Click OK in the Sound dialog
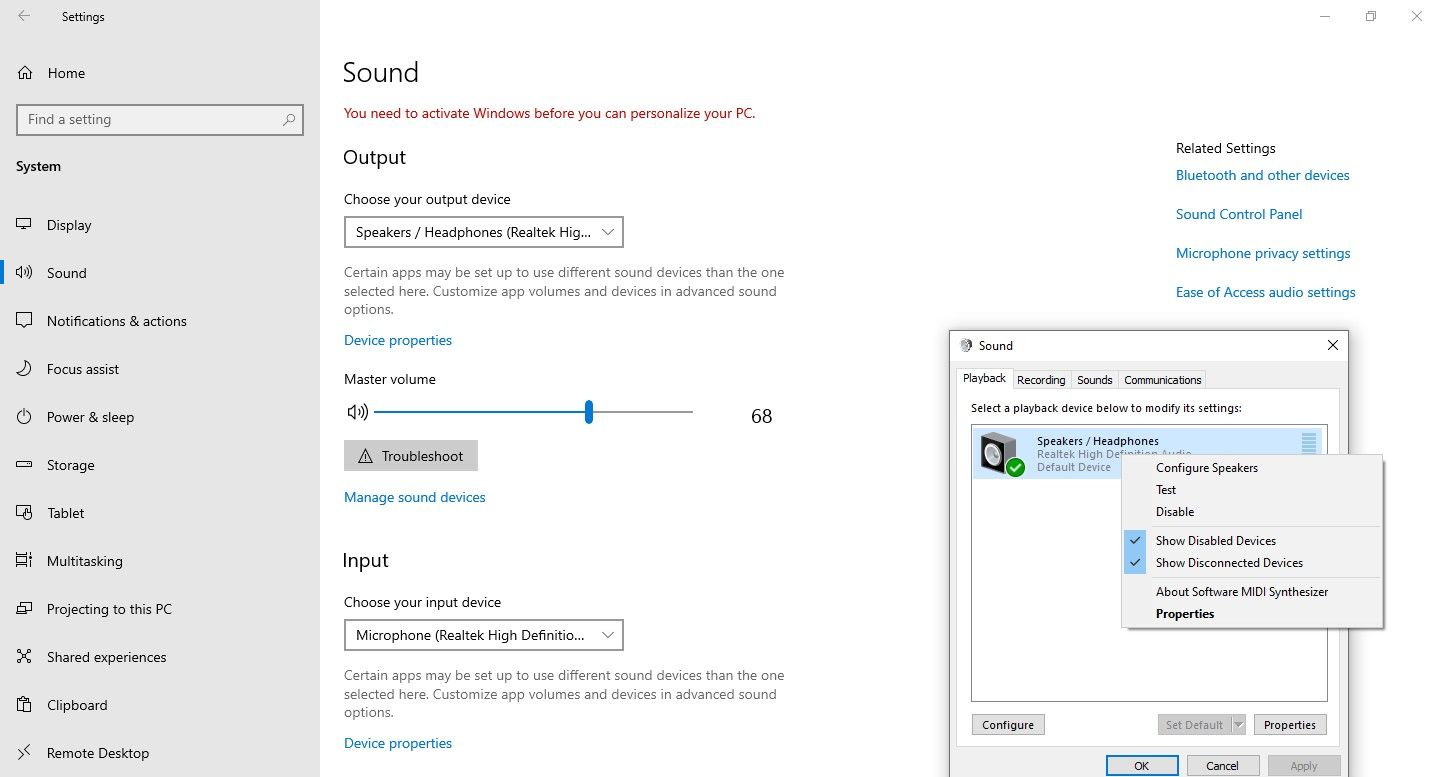Screen dimensions: 1439x777 tap(1142, 766)
